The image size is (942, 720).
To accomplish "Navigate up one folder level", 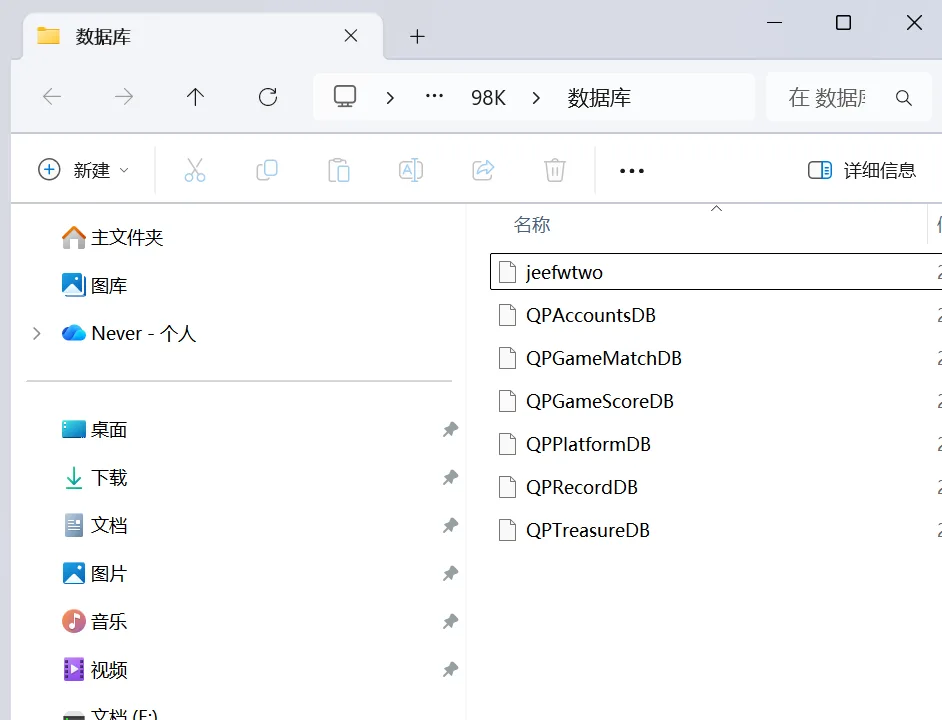I will point(195,97).
